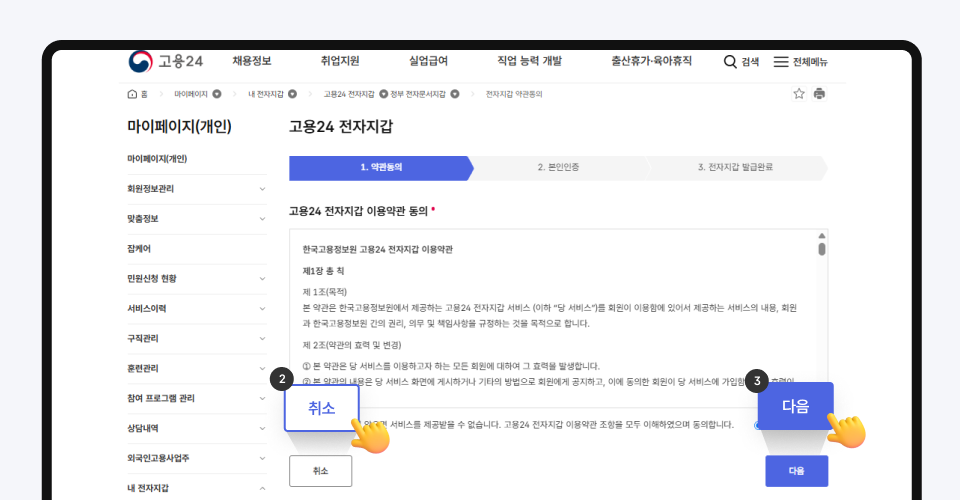Open the 실업급여 top menu
The height and width of the screenshot is (500, 960).
428,61
